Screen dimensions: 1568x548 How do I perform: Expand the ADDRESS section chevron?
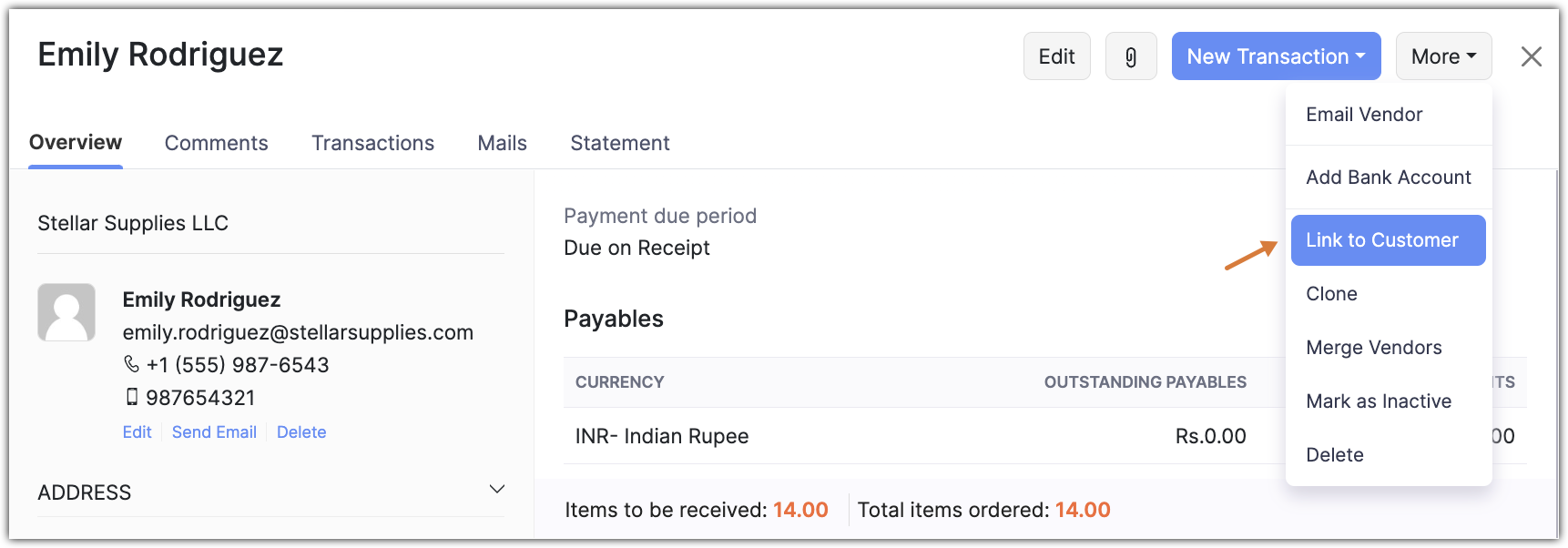coord(497,490)
